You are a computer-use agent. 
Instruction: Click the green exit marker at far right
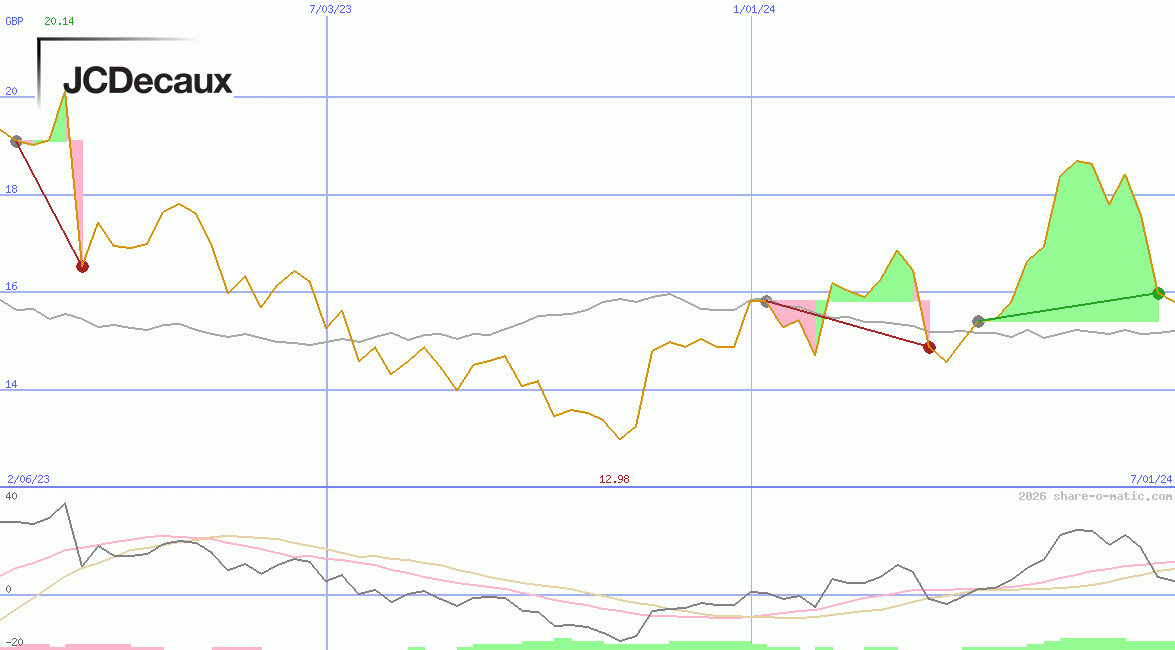[x=1158, y=293]
